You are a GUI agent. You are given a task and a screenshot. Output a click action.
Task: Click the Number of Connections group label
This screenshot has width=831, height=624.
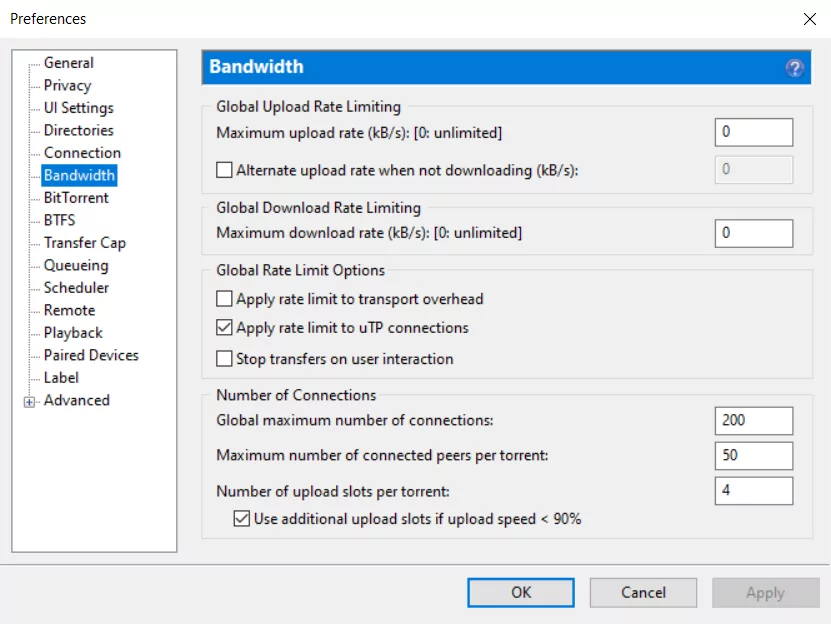(x=296, y=395)
